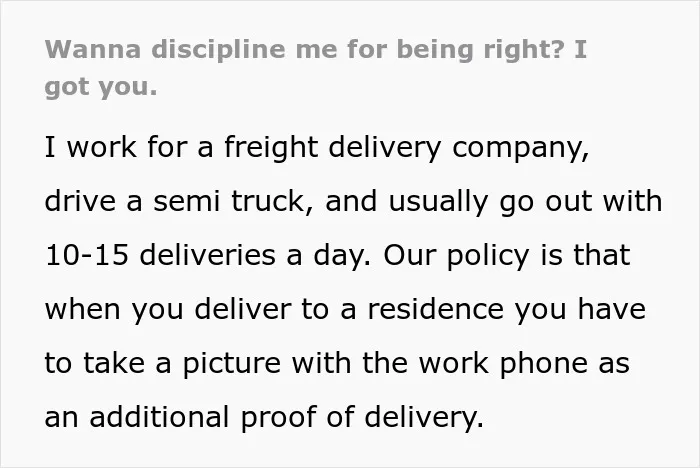Click the word 'usually' in the second line
This screenshot has width=700, height=468.
pyautogui.click(x=438, y=203)
